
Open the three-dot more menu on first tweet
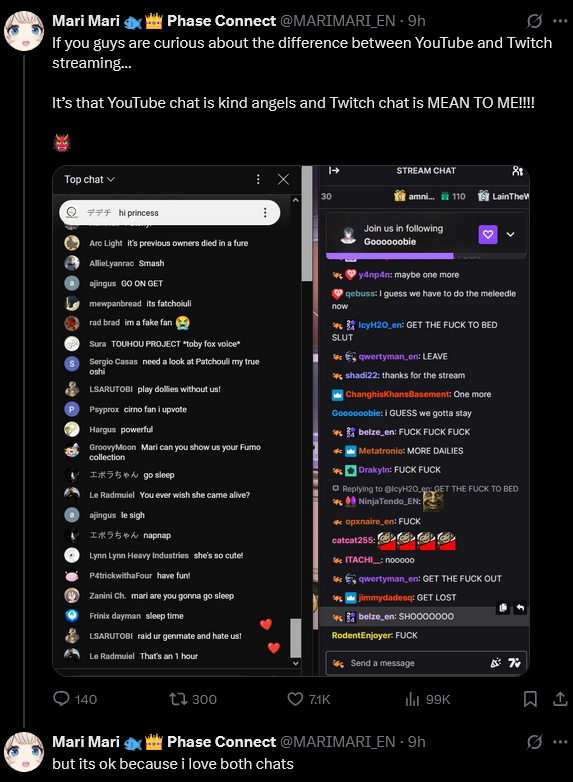pyautogui.click(x=560, y=21)
